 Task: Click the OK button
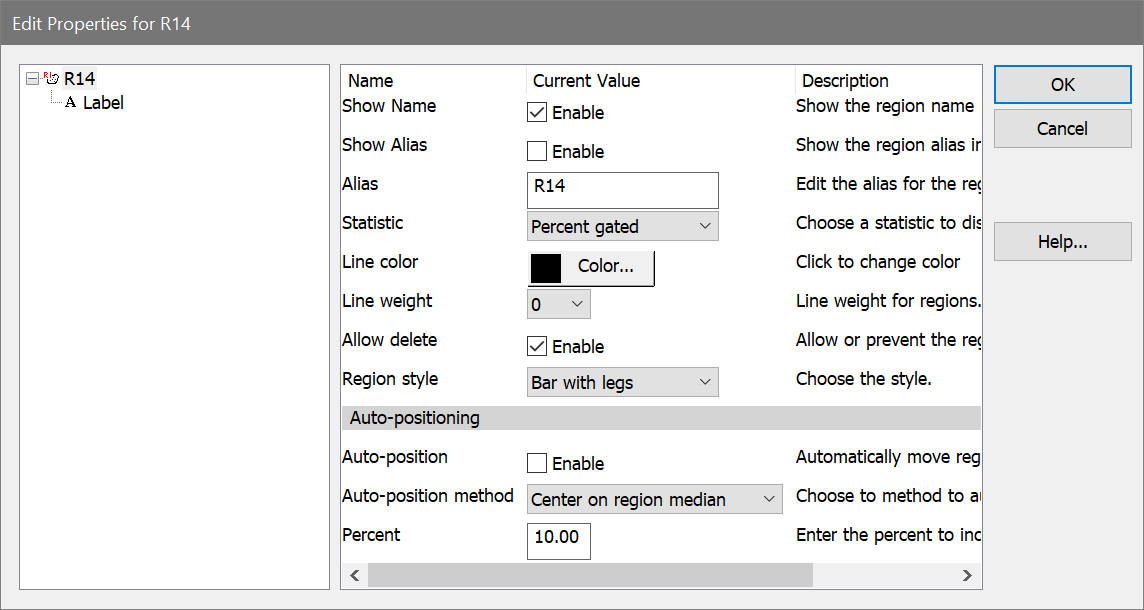[x=1062, y=85]
